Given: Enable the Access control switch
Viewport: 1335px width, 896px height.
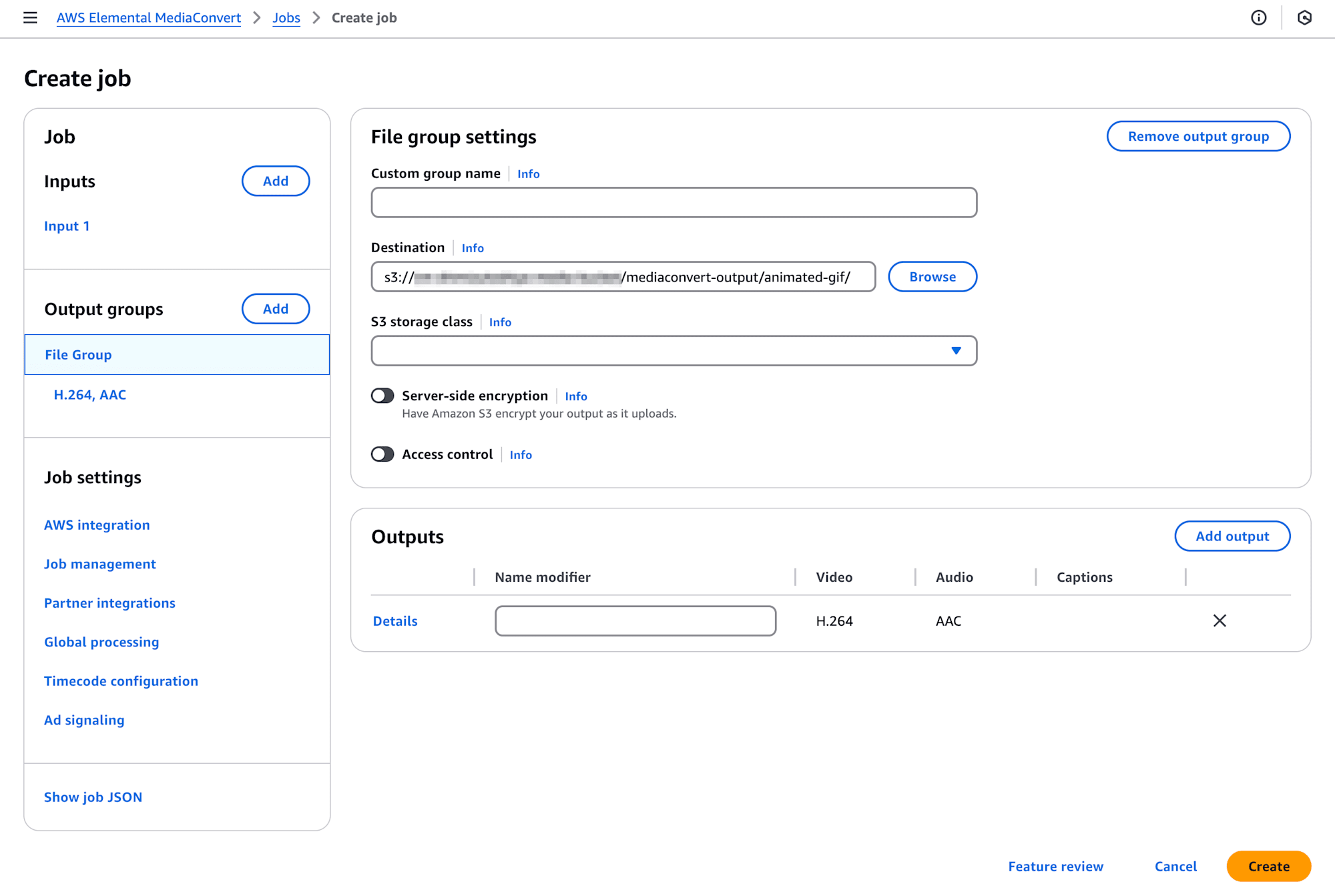Looking at the screenshot, I should [382, 454].
